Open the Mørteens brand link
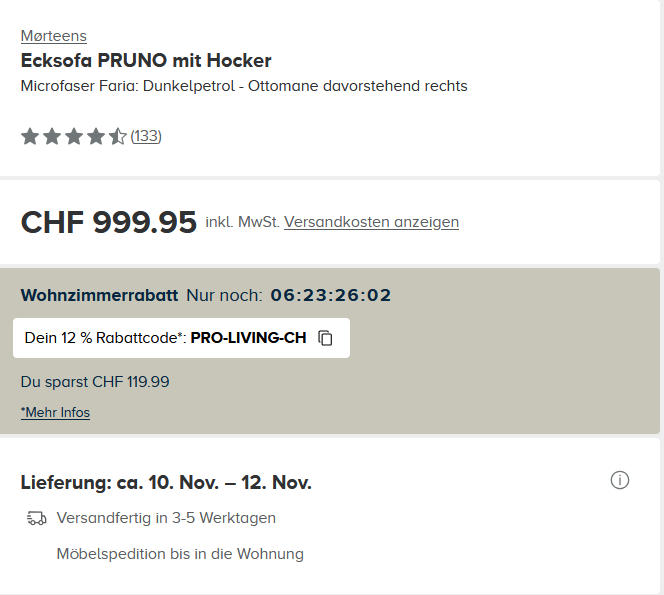This screenshot has width=664, height=595. 54,36
